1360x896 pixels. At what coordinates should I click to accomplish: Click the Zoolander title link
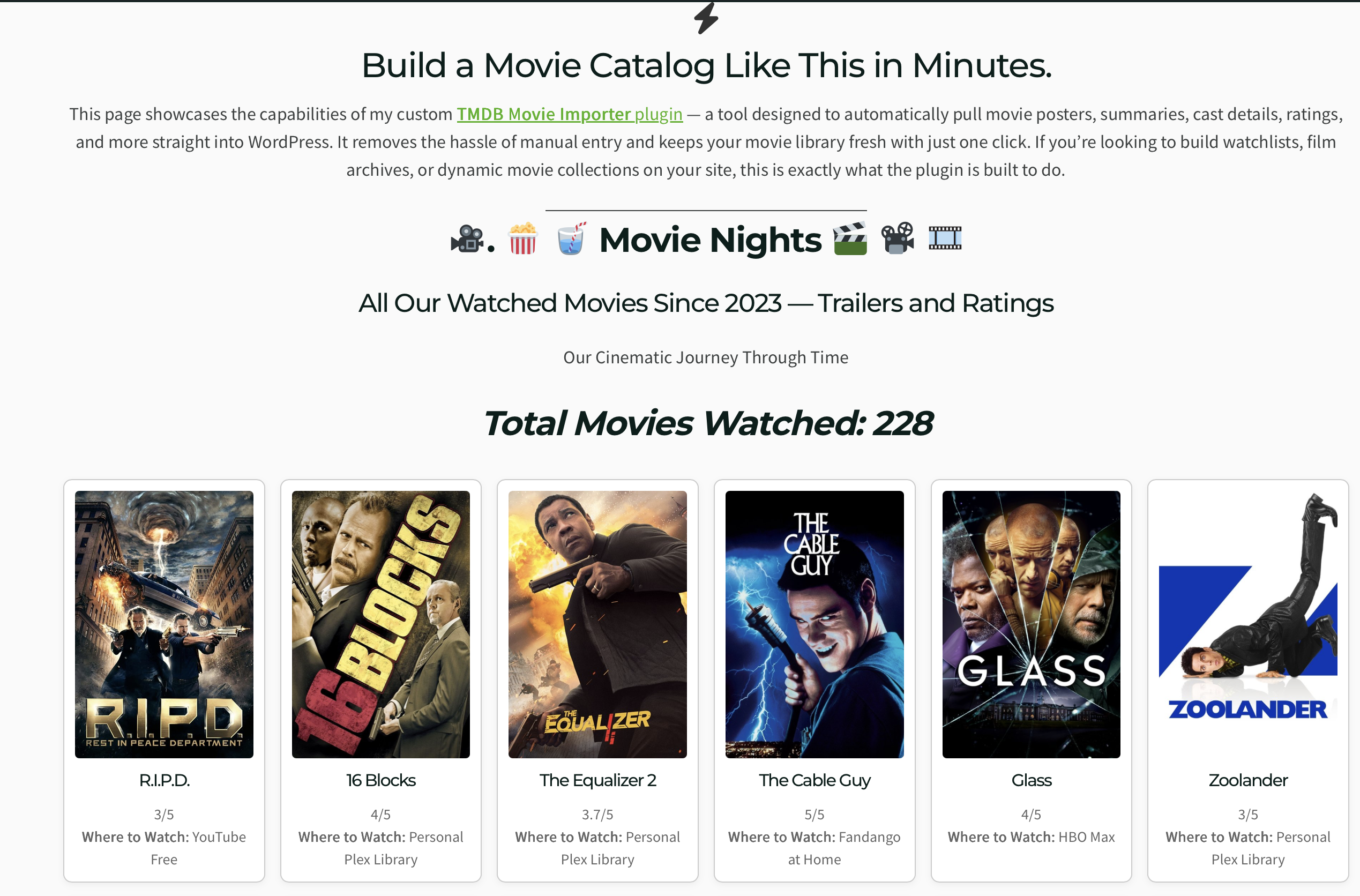point(1248,780)
